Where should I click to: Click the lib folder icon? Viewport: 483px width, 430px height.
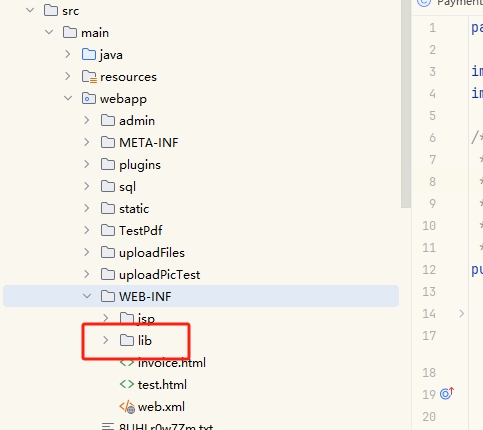pos(127,340)
